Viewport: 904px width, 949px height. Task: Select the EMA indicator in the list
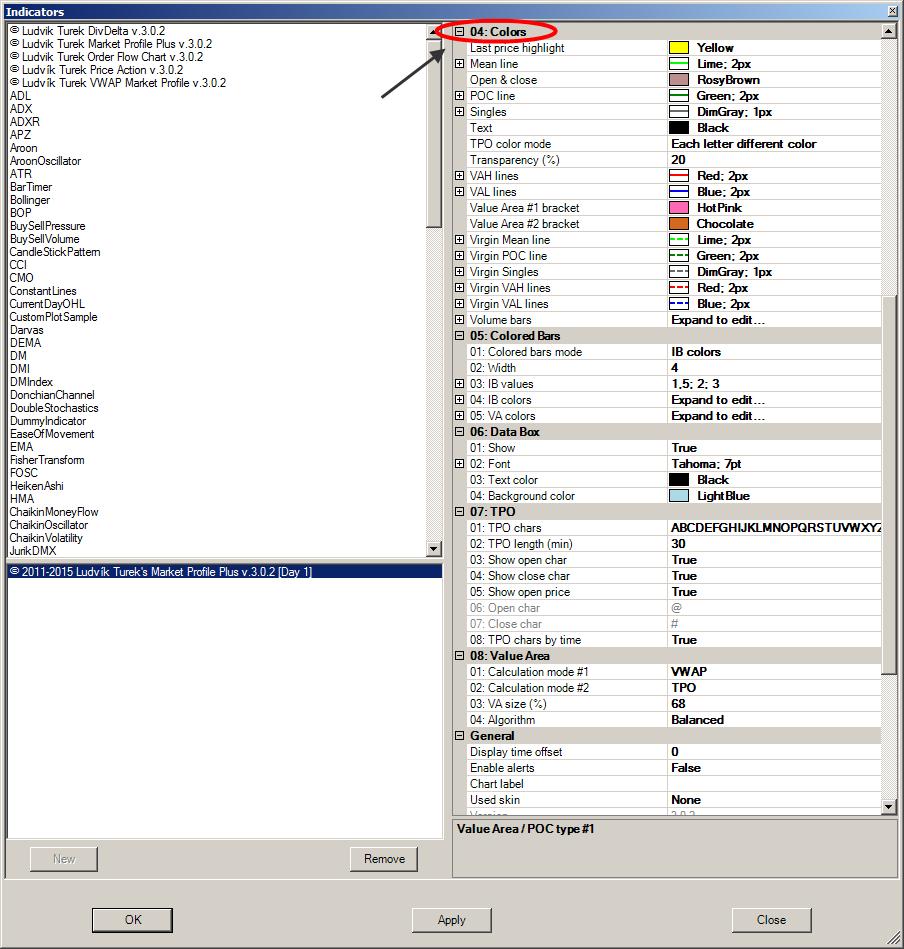point(21,447)
